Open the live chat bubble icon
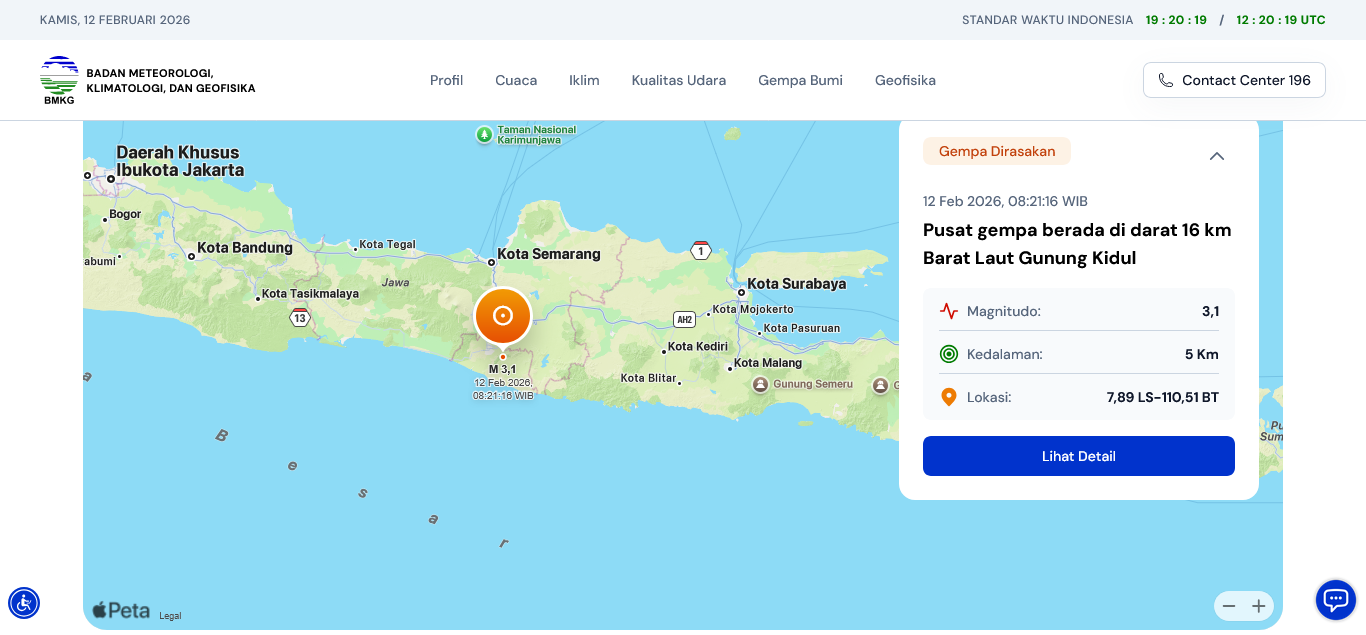The image size is (1366, 635). click(1335, 600)
